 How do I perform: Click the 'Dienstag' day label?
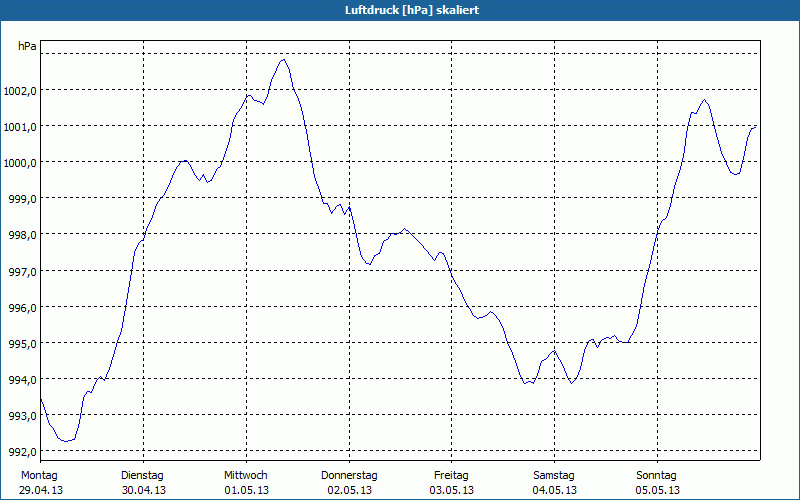pos(142,476)
